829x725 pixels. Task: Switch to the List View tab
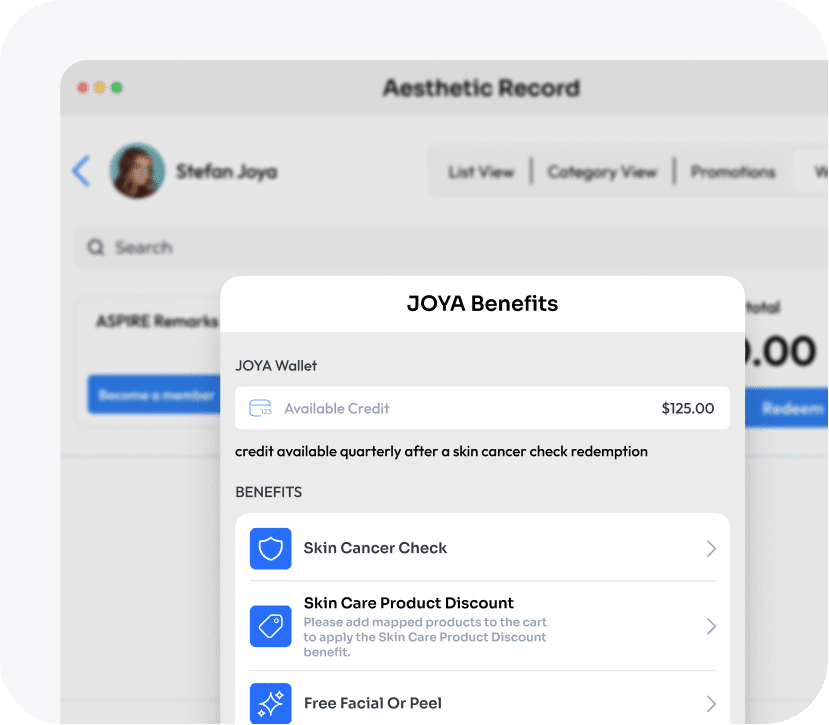(480, 172)
